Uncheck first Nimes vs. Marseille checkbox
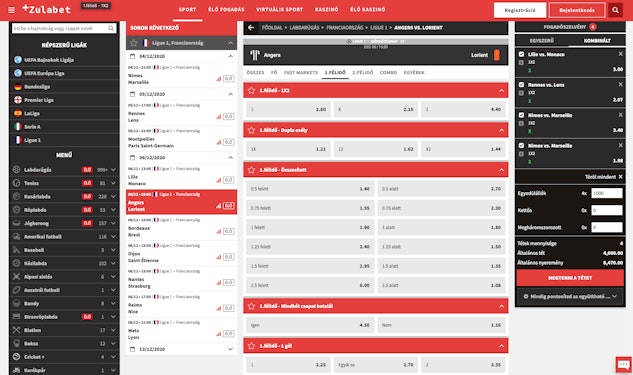 [x=521, y=115]
